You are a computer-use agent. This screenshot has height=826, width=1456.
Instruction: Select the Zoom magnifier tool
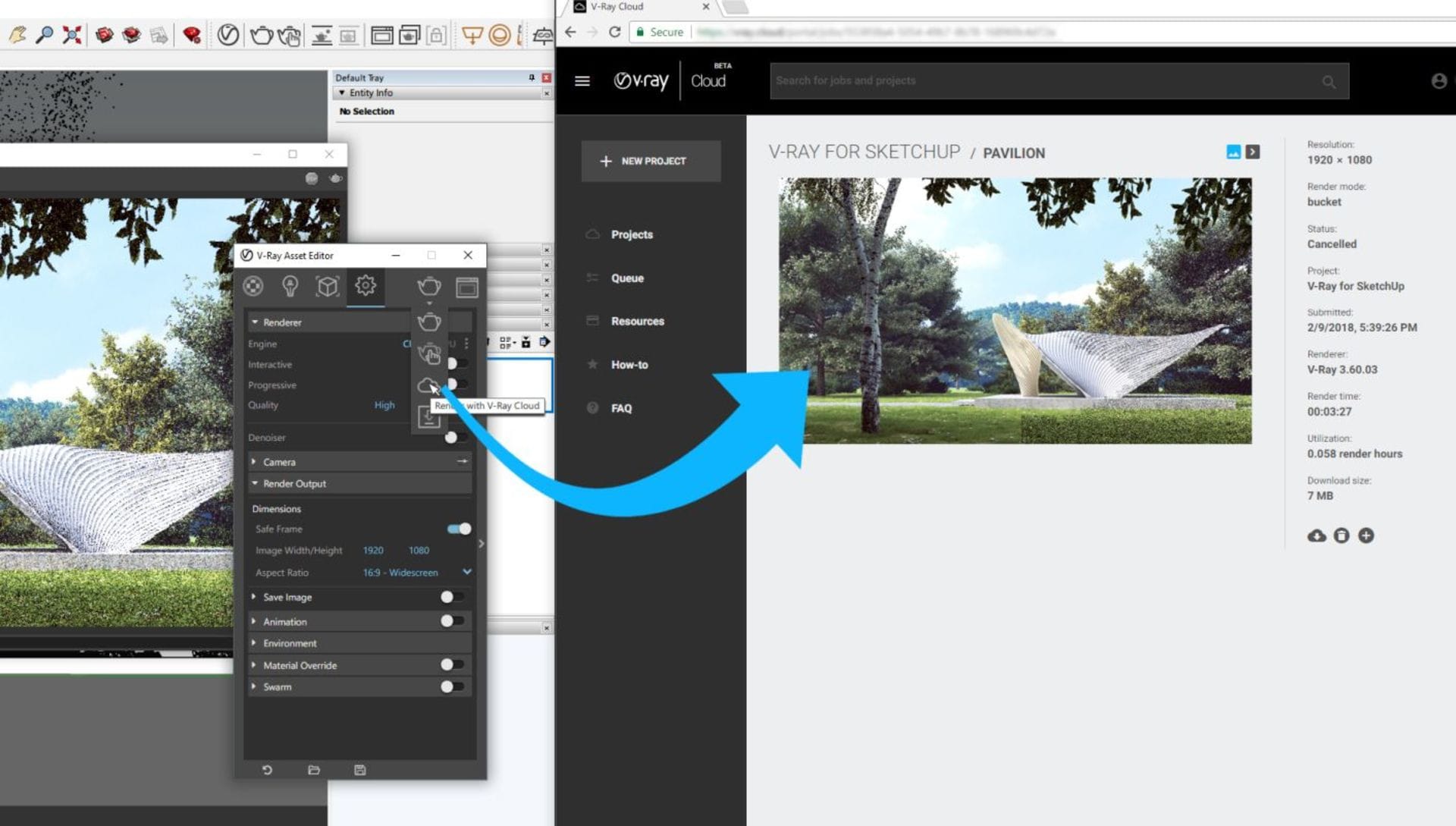tap(45, 35)
